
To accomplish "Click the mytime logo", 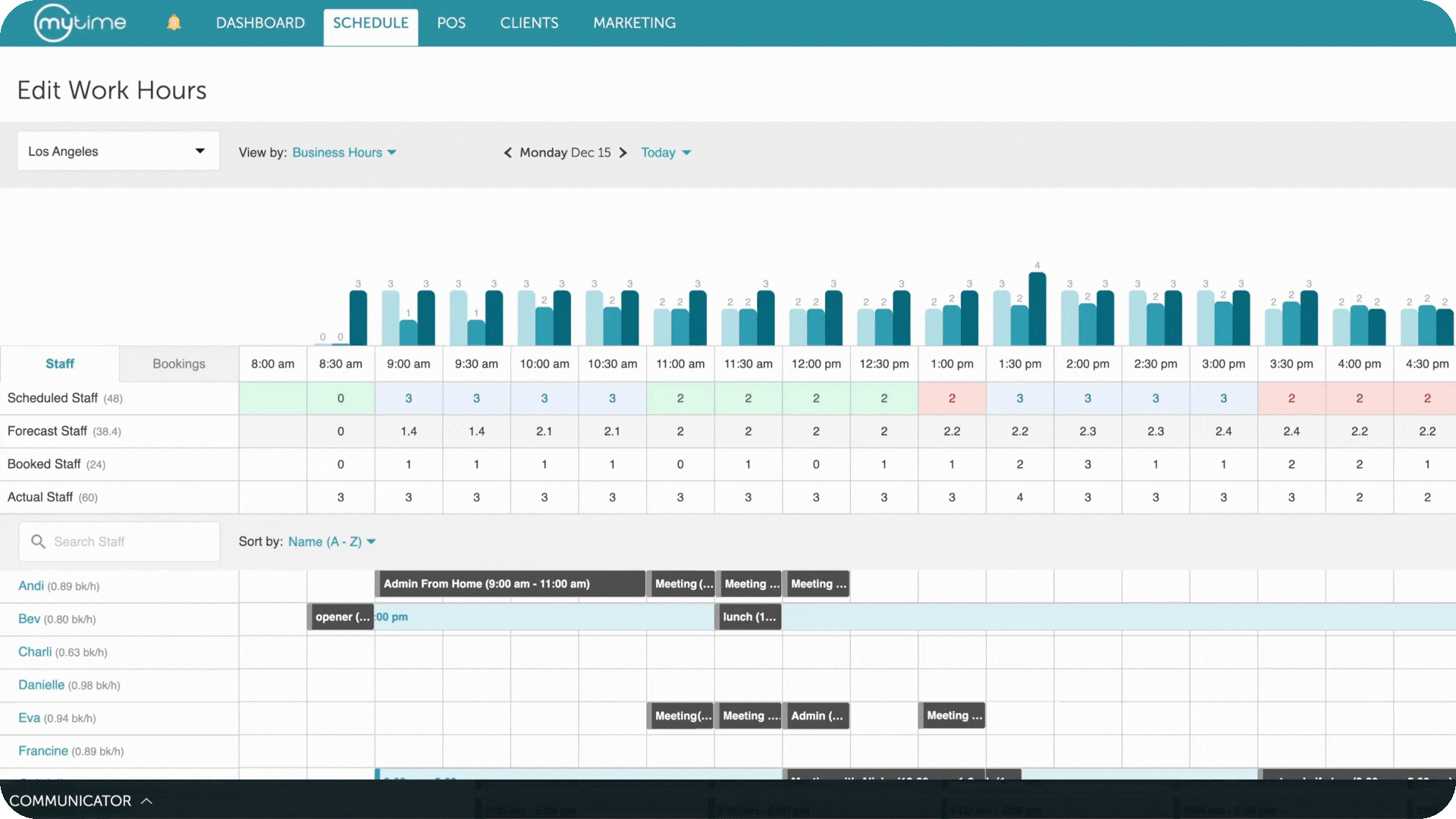I will (x=80, y=23).
